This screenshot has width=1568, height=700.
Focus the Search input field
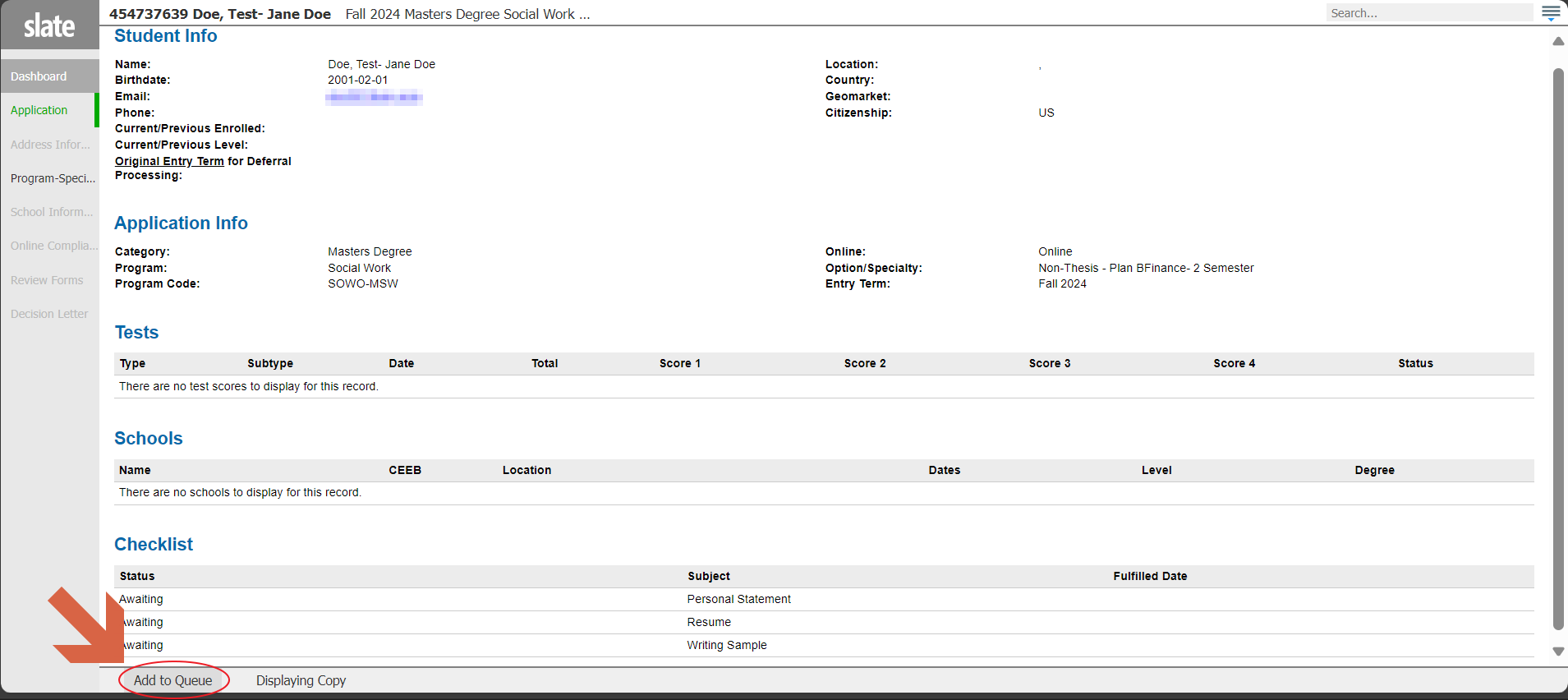(x=1428, y=13)
